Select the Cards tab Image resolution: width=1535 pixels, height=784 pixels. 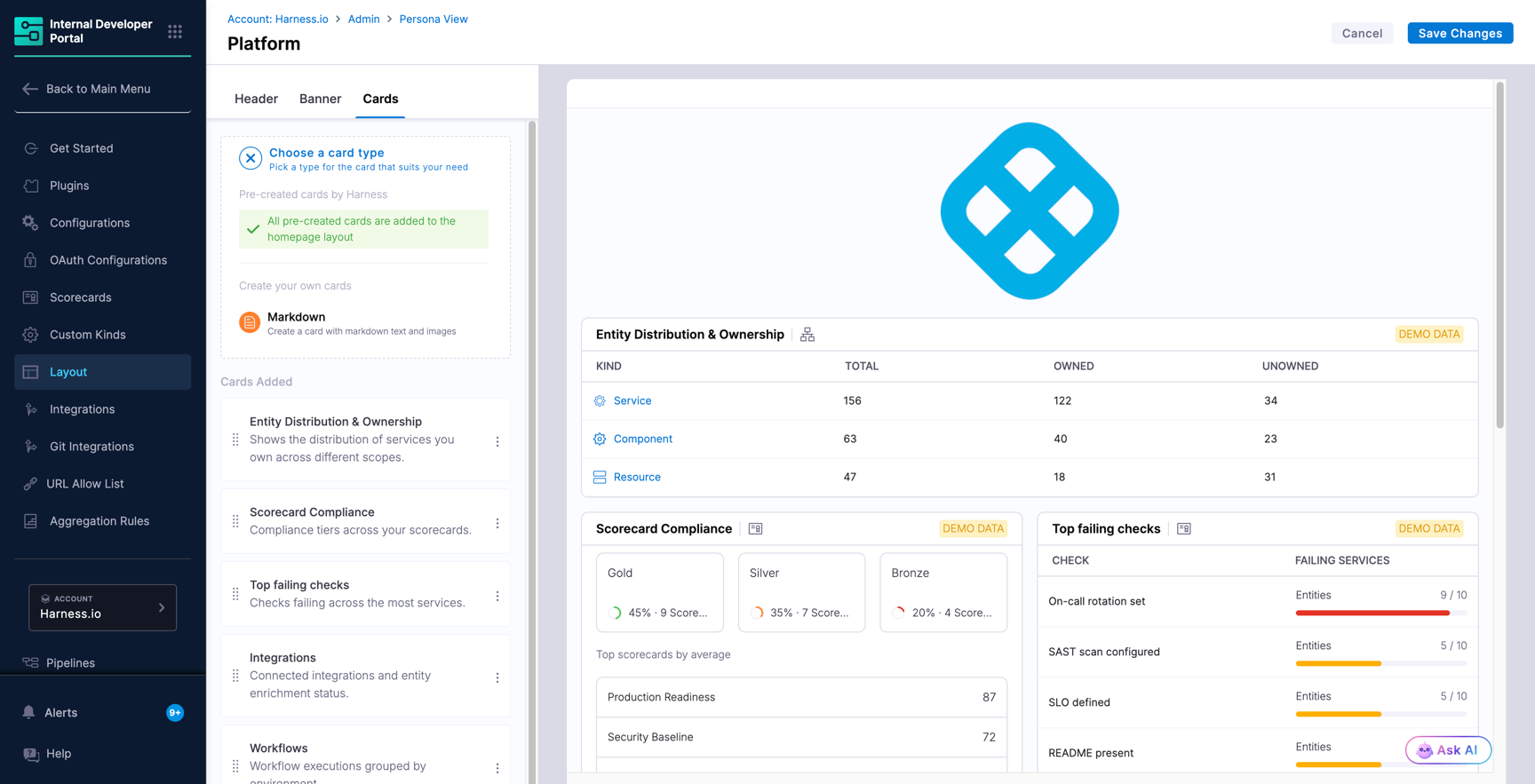click(380, 99)
